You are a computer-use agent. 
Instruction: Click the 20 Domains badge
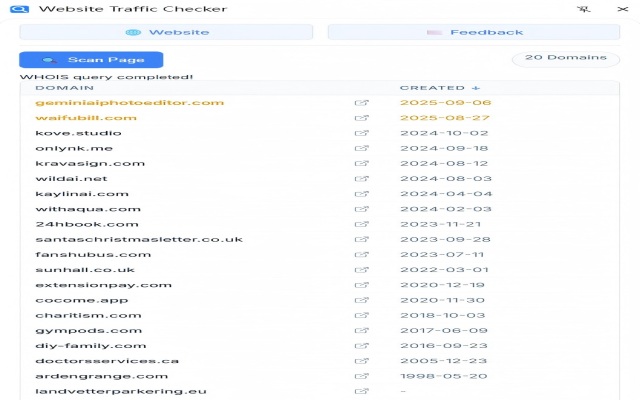tap(566, 58)
